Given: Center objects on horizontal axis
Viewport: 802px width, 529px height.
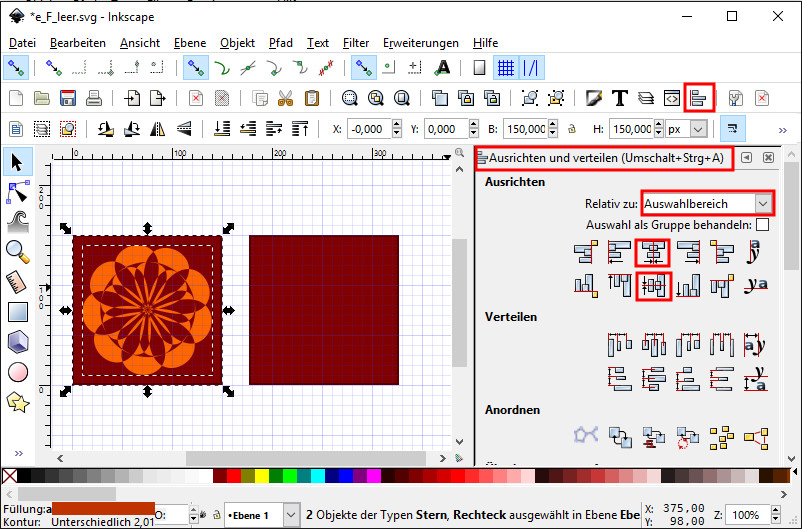Looking at the screenshot, I should pos(653,285).
